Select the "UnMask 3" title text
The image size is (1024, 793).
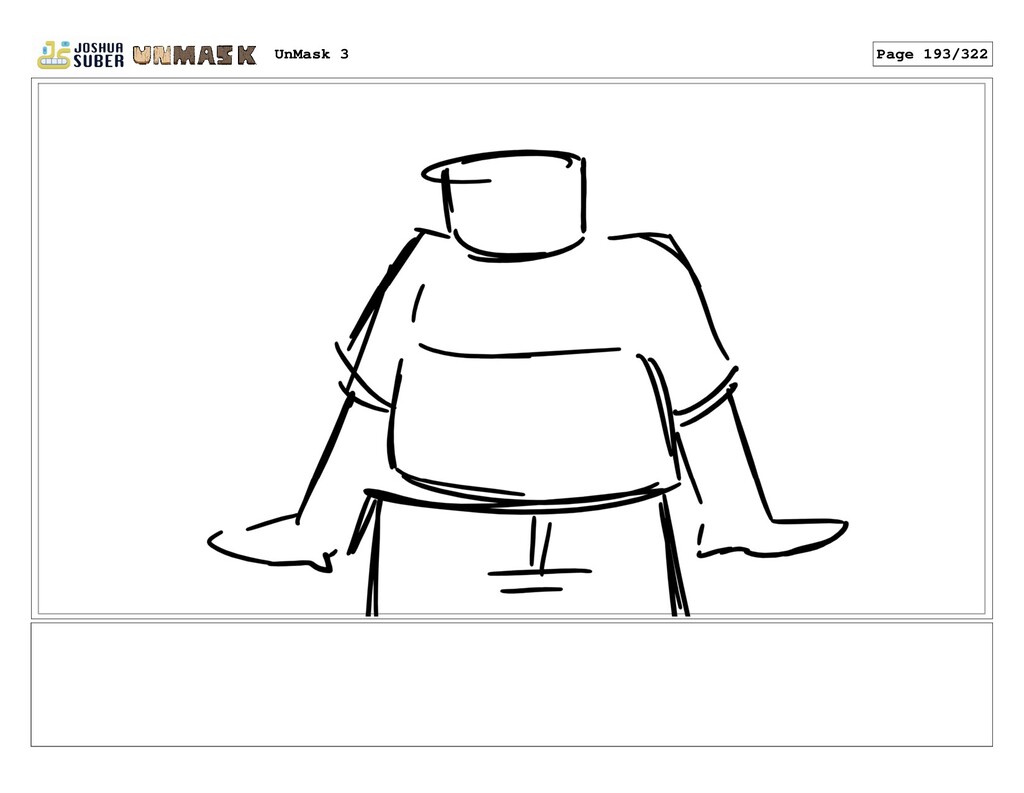(312, 54)
